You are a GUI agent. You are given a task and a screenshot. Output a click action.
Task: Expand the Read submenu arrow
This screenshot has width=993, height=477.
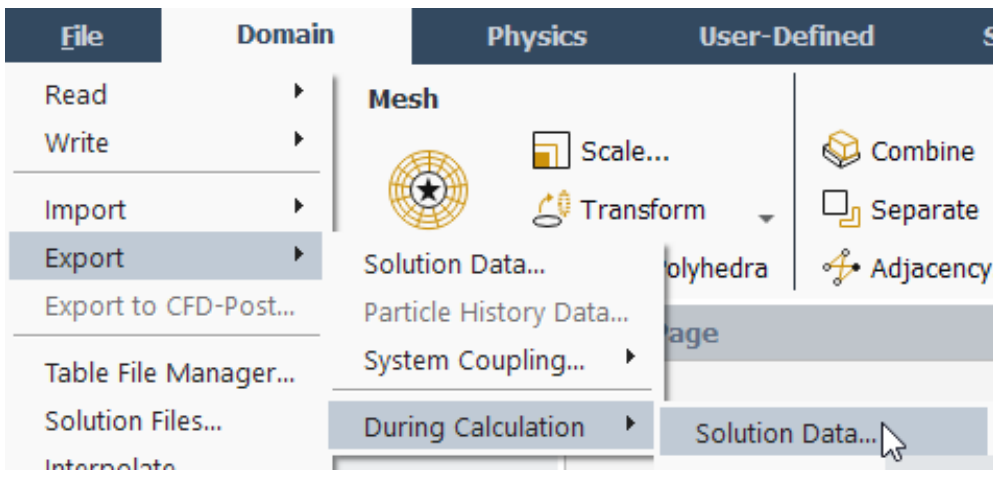pyautogui.click(x=298, y=92)
